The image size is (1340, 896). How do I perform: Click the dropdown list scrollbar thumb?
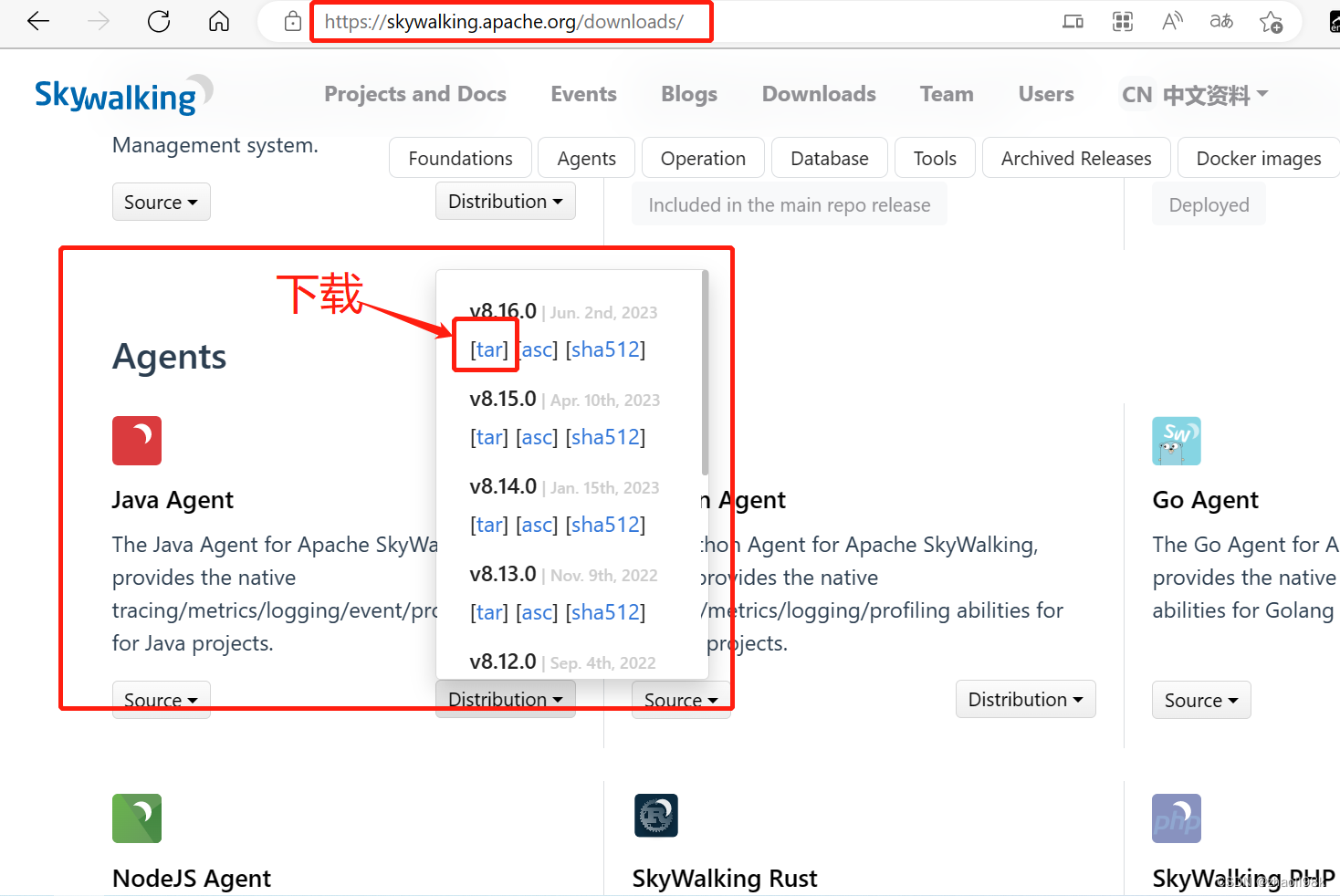point(705,372)
